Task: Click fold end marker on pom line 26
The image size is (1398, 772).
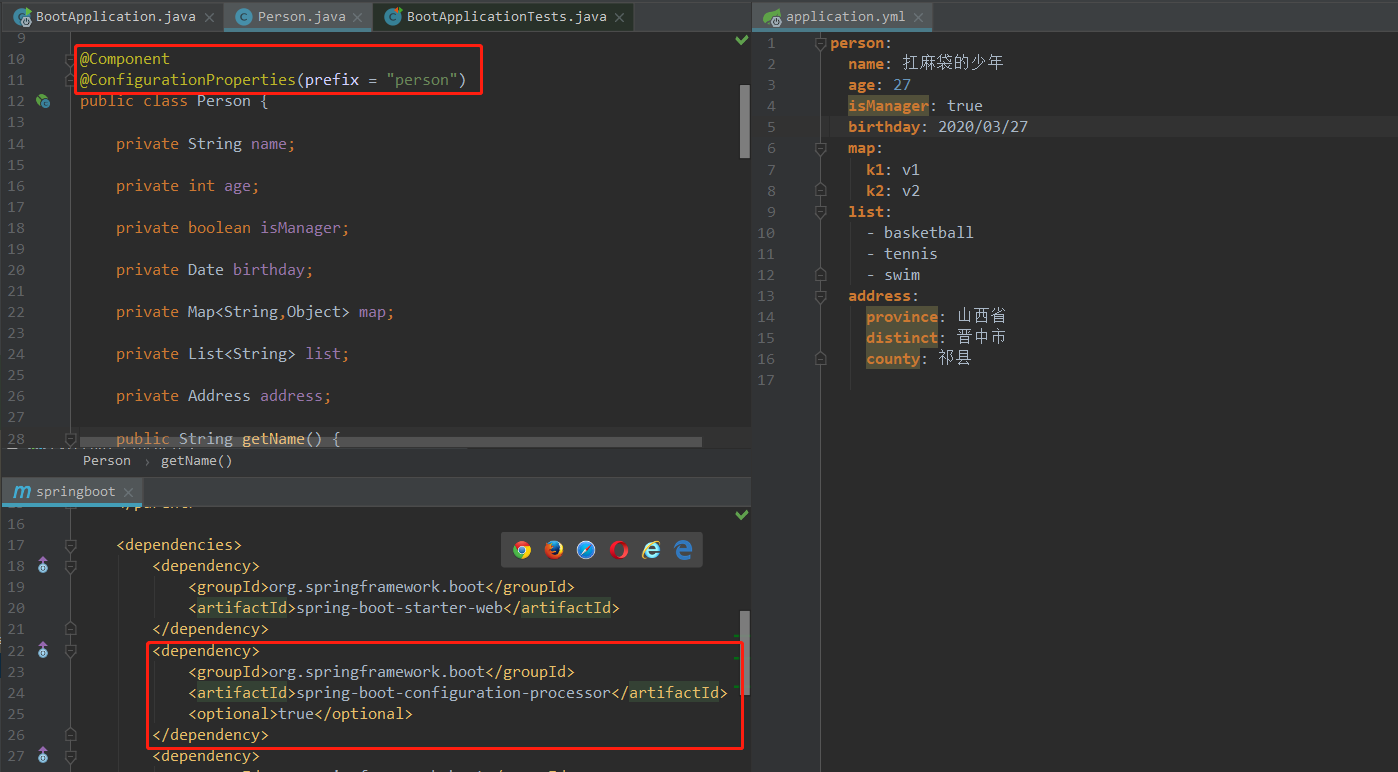Action: click(70, 735)
